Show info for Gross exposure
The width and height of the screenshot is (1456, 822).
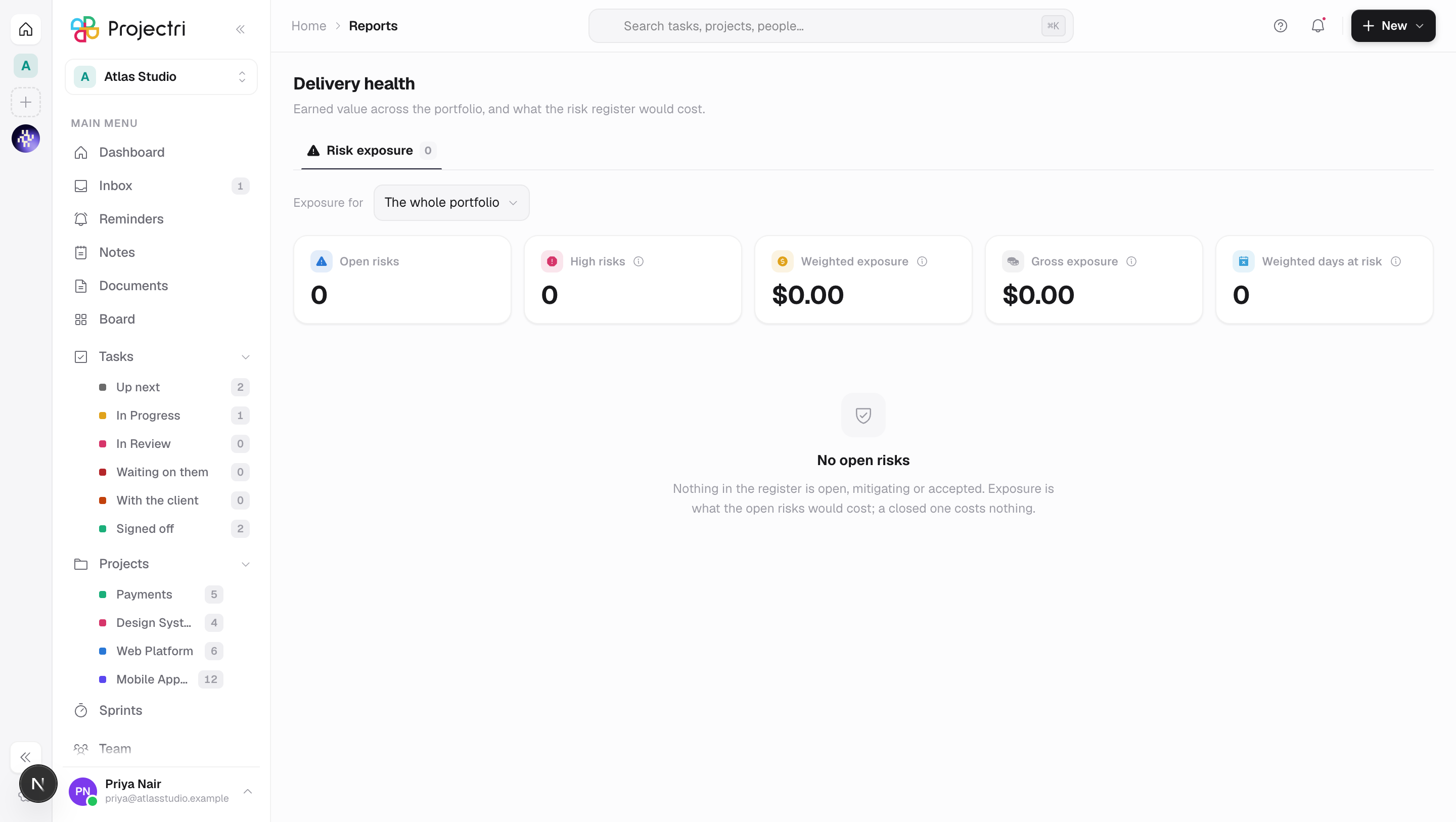(x=1131, y=261)
